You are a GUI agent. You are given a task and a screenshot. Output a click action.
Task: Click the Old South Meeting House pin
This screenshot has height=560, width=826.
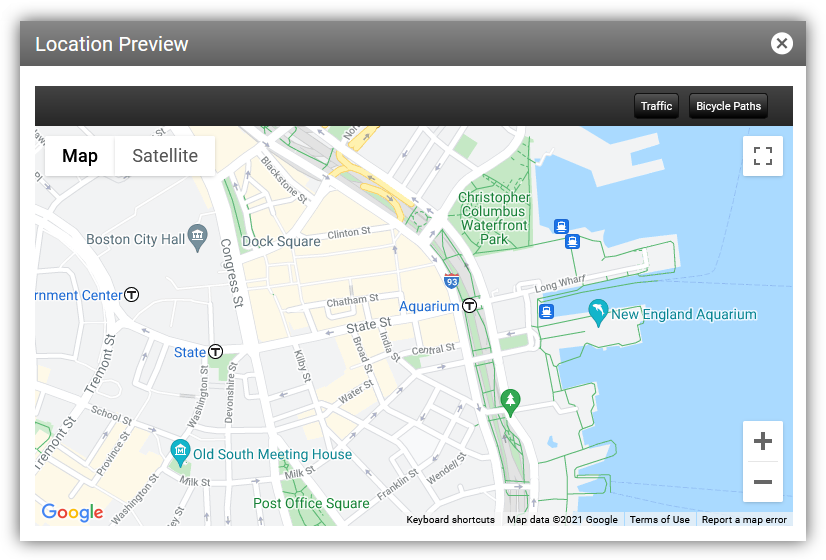pyautogui.click(x=180, y=452)
